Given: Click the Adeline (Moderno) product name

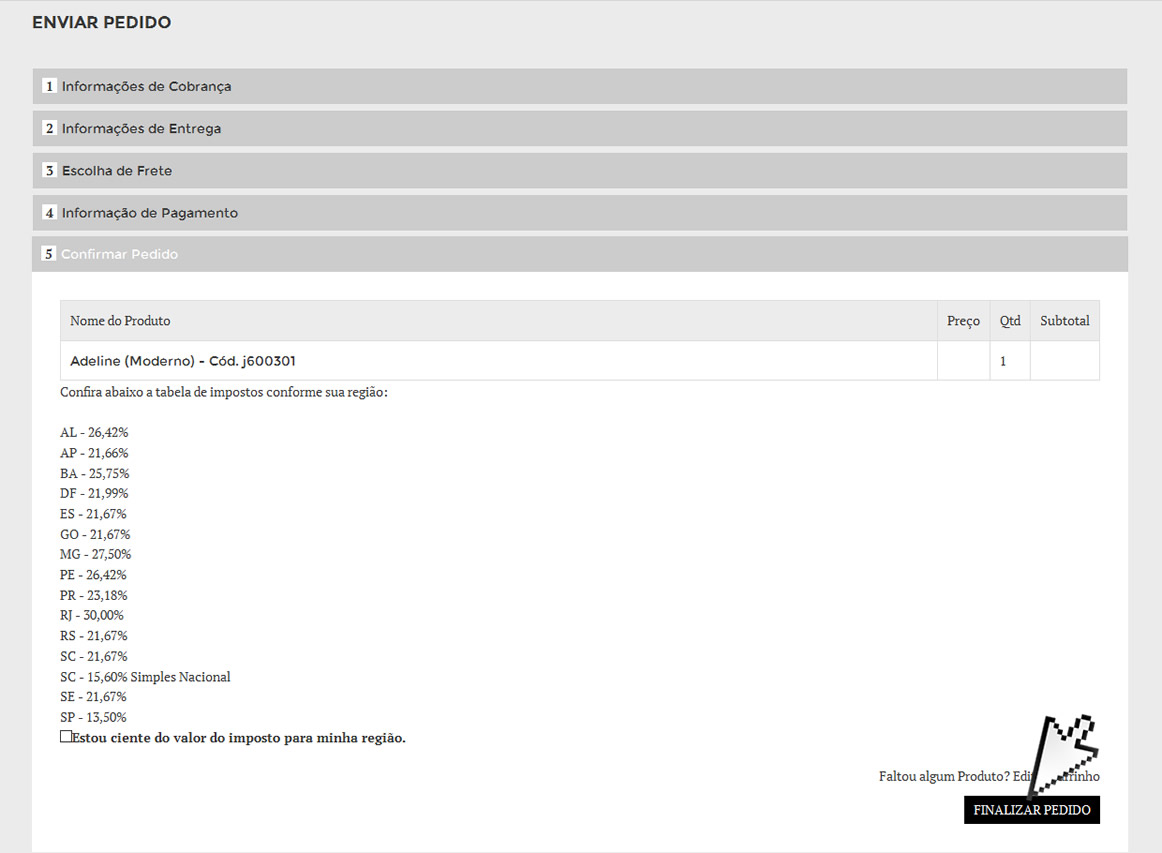Looking at the screenshot, I should [182, 361].
